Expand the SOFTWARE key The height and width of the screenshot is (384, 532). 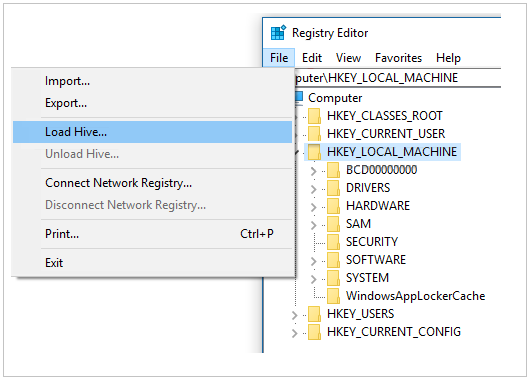314,261
